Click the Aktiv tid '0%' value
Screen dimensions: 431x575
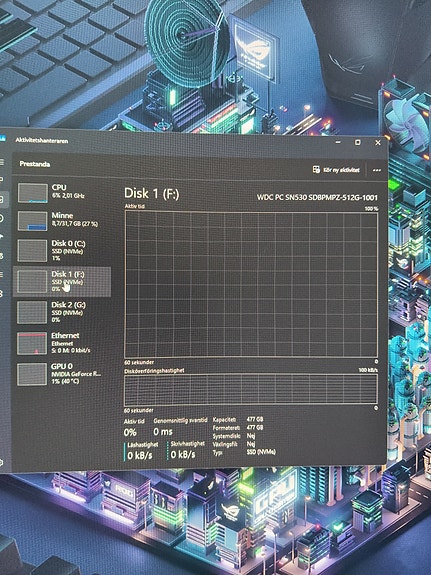[130, 433]
